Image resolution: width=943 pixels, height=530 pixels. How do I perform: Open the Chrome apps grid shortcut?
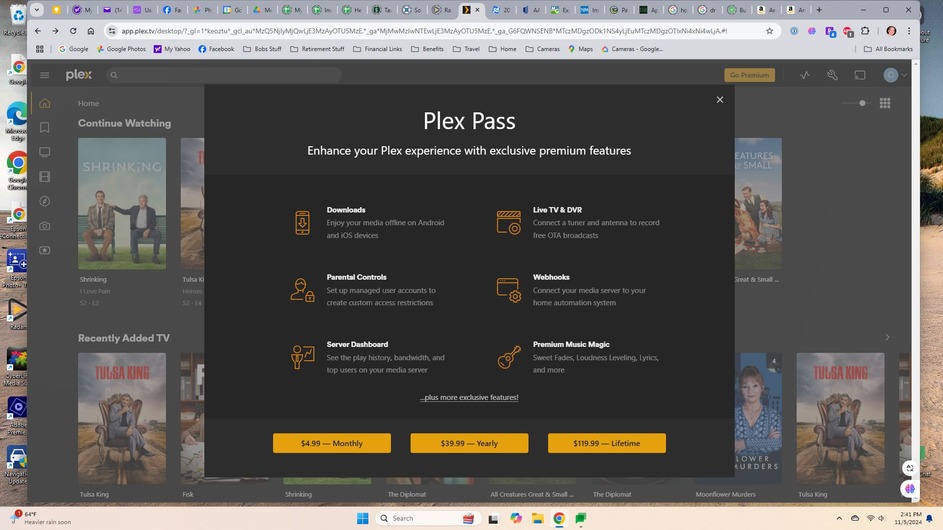[40, 49]
